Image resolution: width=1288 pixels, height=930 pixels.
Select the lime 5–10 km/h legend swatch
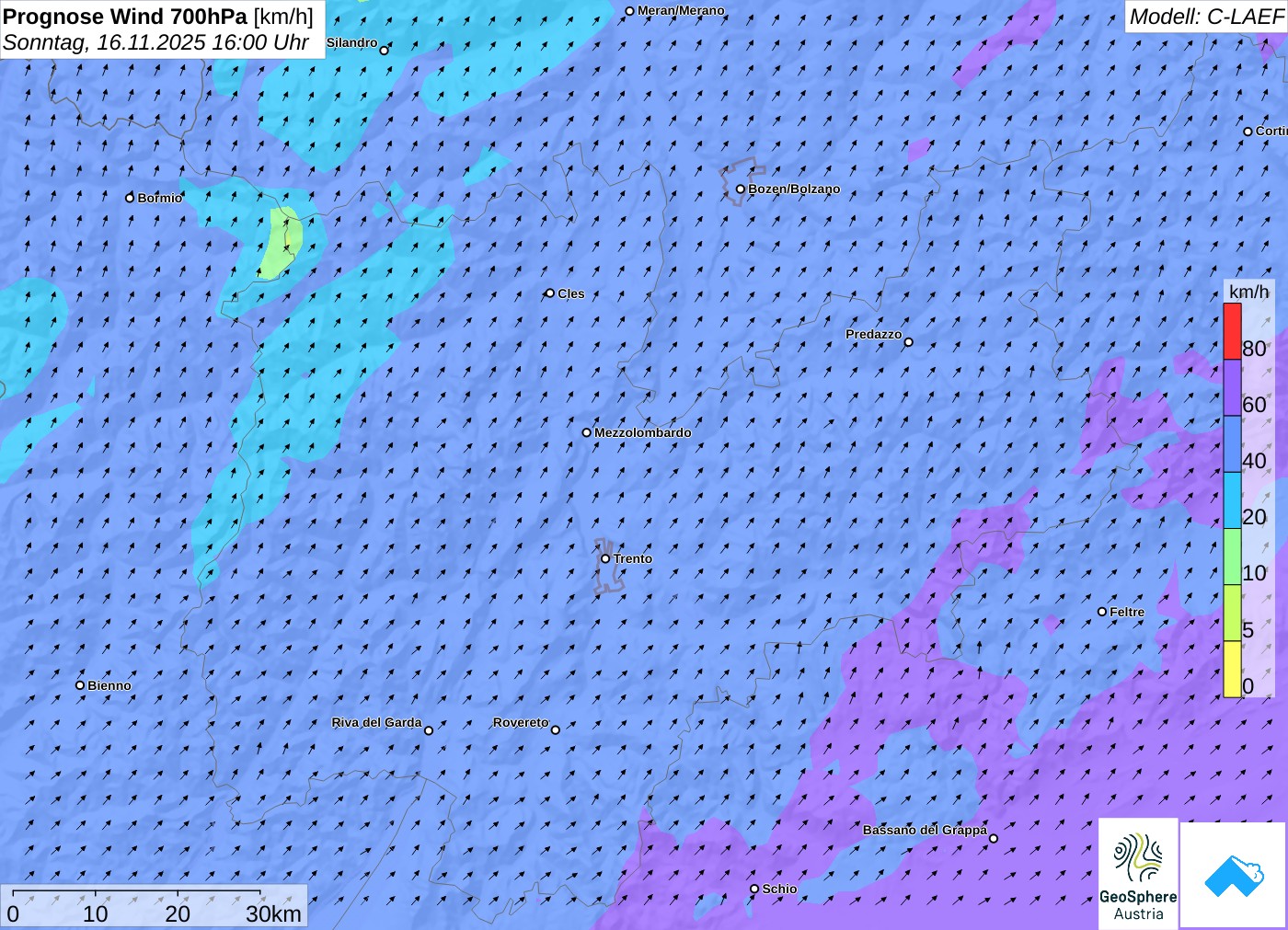point(1232,612)
